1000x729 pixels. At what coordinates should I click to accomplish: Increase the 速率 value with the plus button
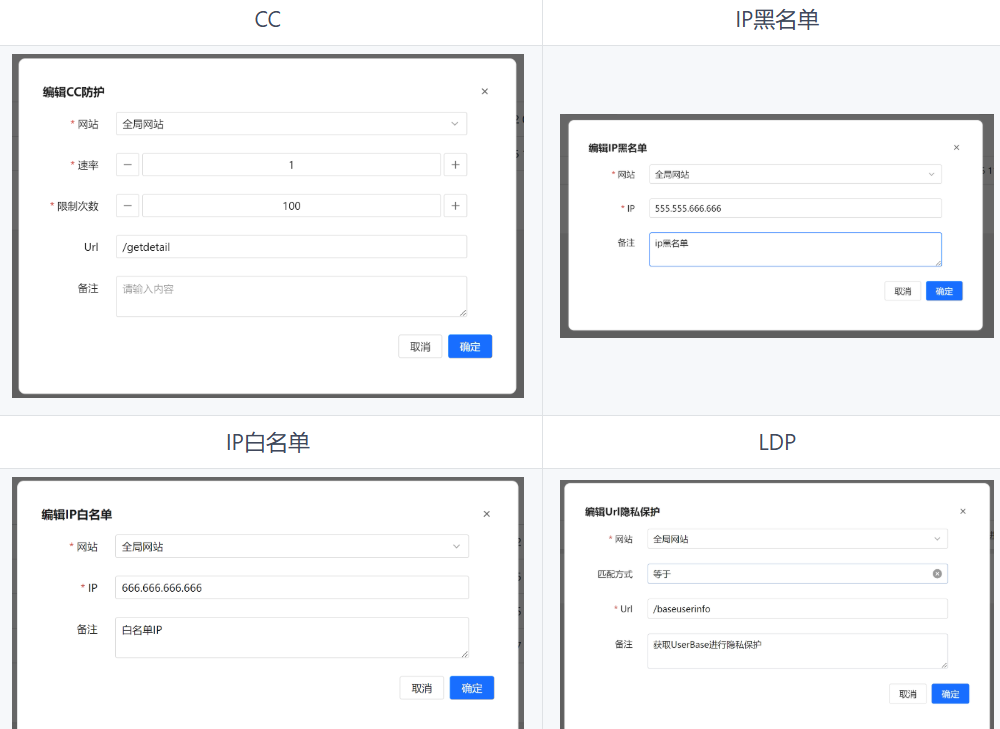455,165
